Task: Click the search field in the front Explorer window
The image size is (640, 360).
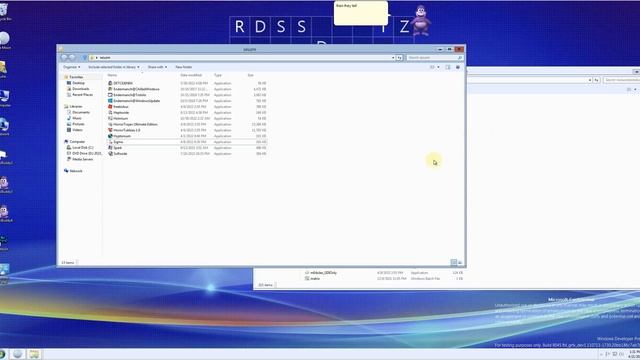Action: (x=434, y=58)
